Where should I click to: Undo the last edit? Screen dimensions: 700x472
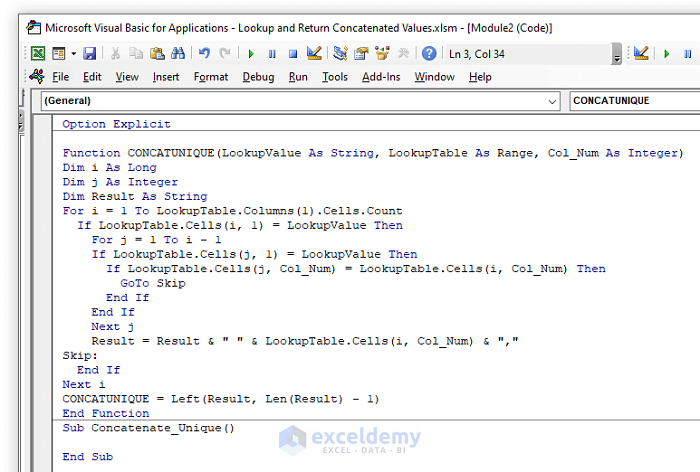[x=204, y=54]
